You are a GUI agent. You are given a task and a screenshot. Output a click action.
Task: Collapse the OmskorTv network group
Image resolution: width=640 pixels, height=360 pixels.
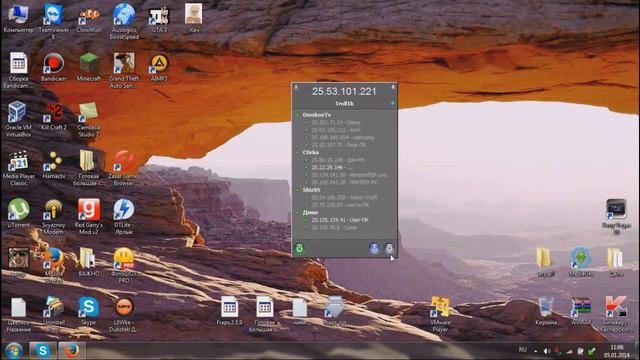(x=298, y=115)
